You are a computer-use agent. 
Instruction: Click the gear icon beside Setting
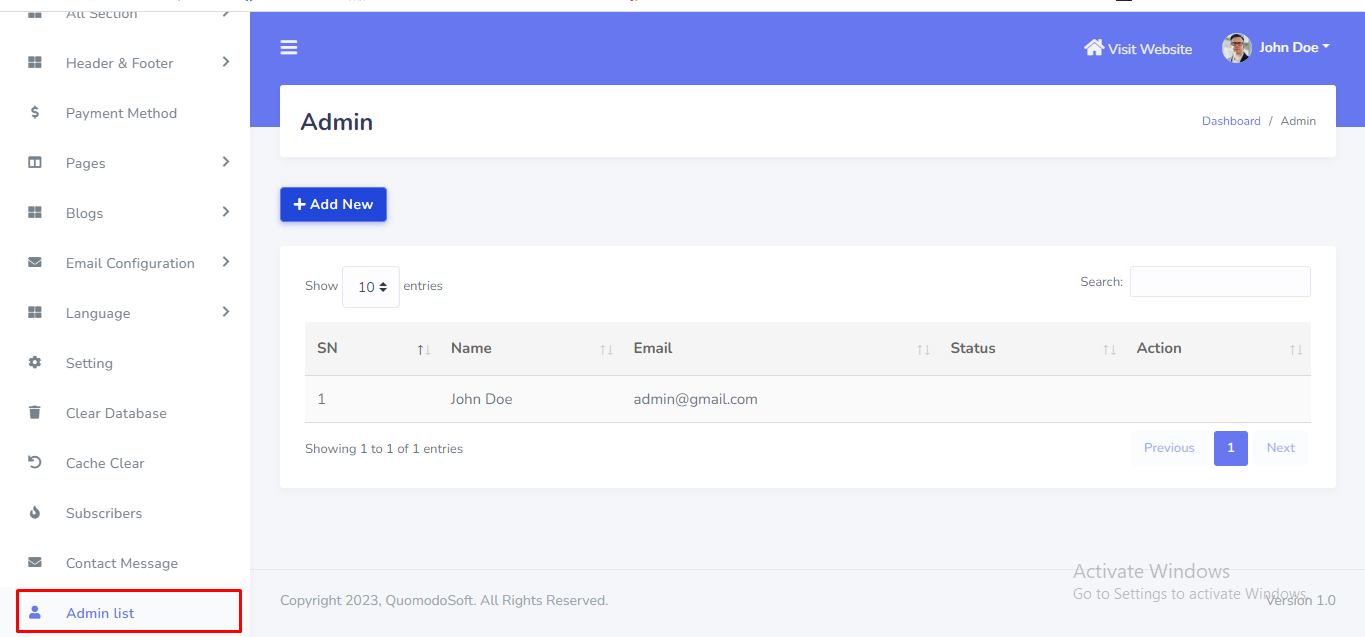click(x=35, y=363)
